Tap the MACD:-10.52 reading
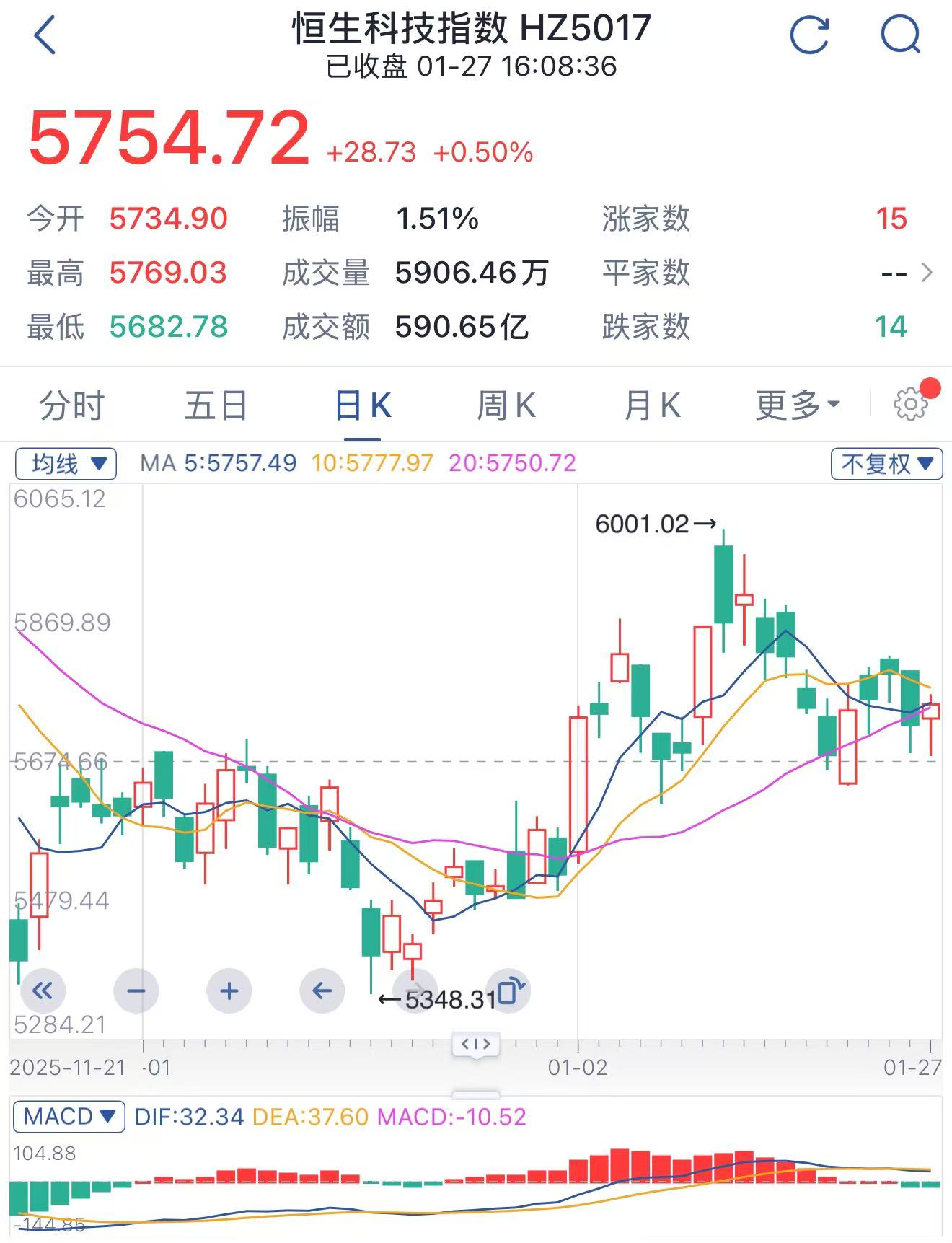The width and height of the screenshot is (952, 1243). click(452, 1117)
